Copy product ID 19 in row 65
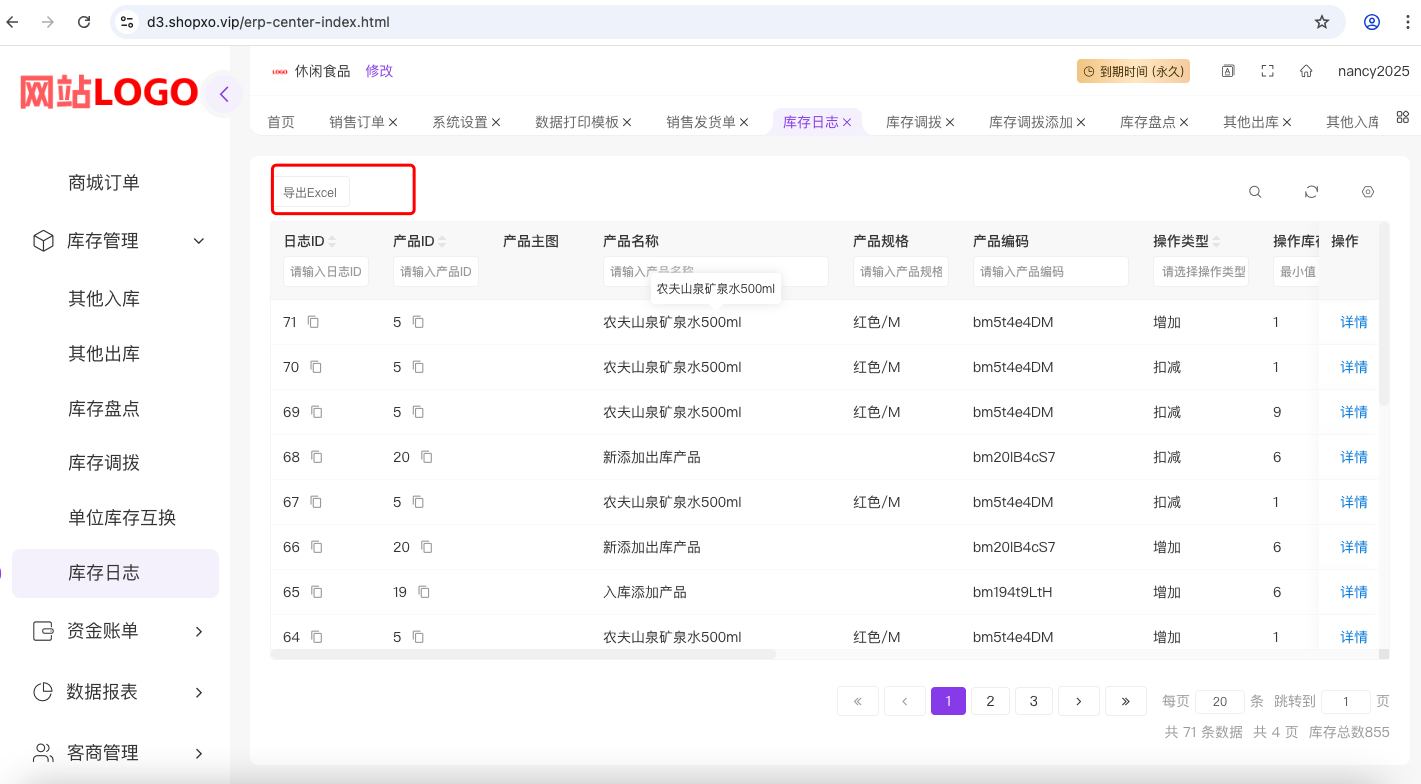Image resolution: width=1421 pixels, height=784 pixels. click(x=424, y=592)
